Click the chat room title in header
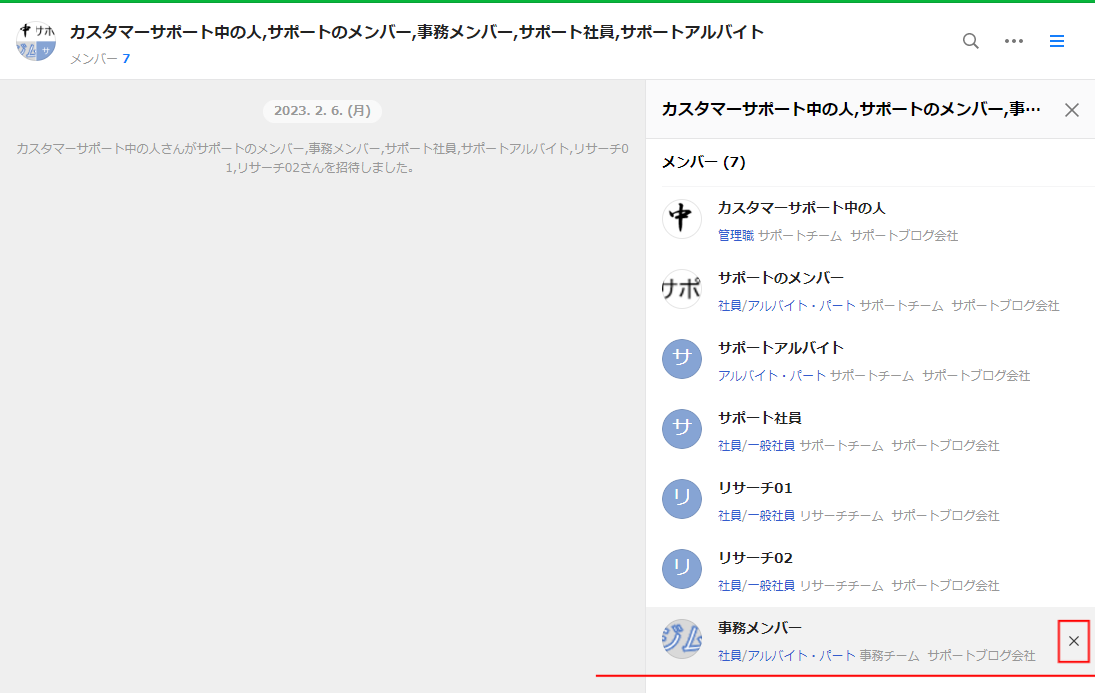The height and width of the screenshot is (693, 1095). 416,32
